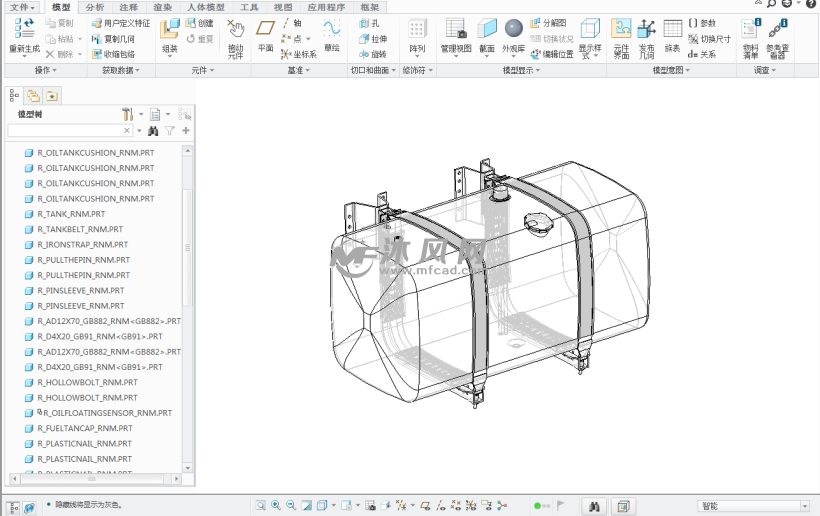
Task: Click Edit Position (编辑位置) icon
Action: (x=536, y=54)
